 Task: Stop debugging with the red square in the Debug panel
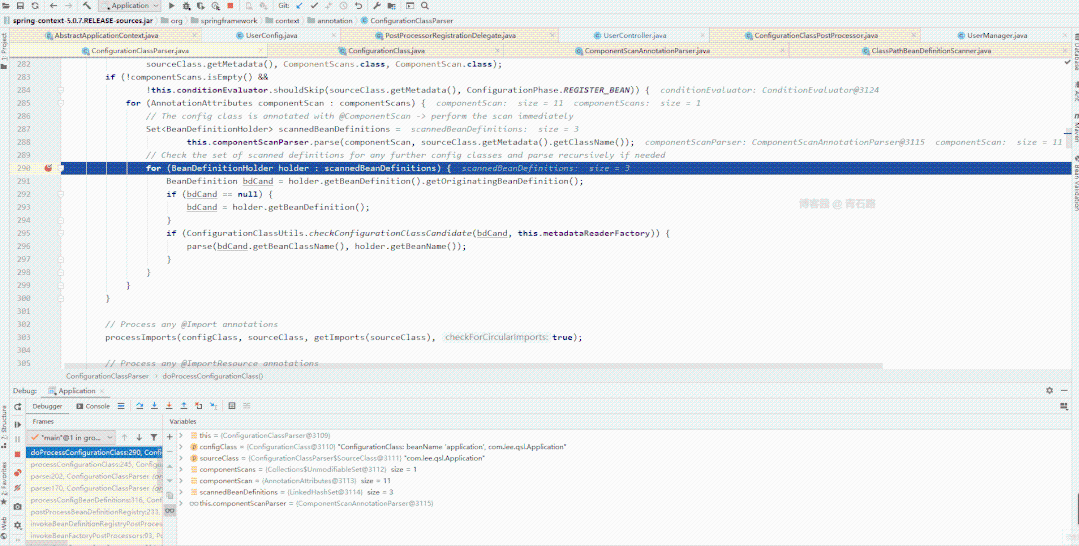coord(17,454)
